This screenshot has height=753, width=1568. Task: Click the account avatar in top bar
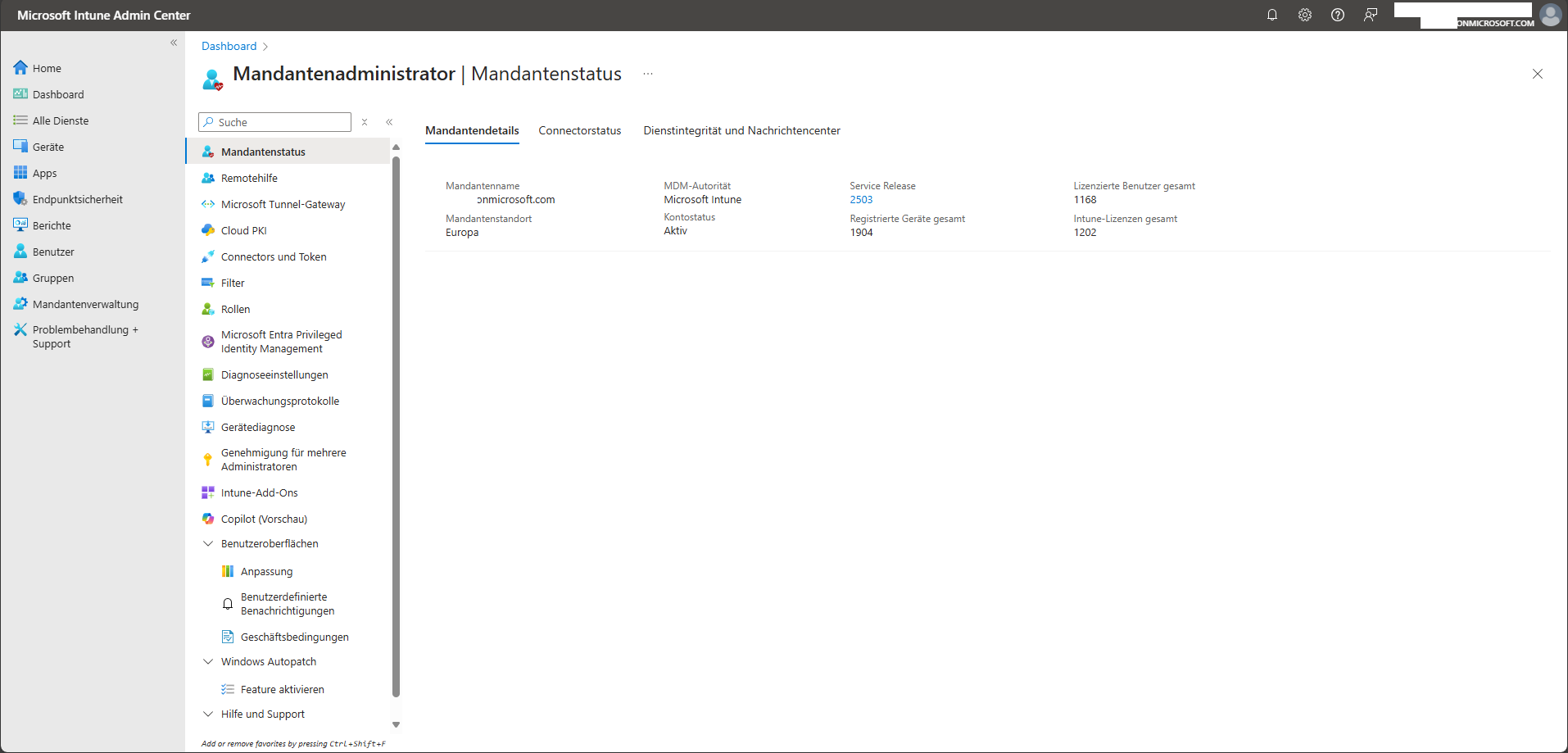tap(1550, 15)
